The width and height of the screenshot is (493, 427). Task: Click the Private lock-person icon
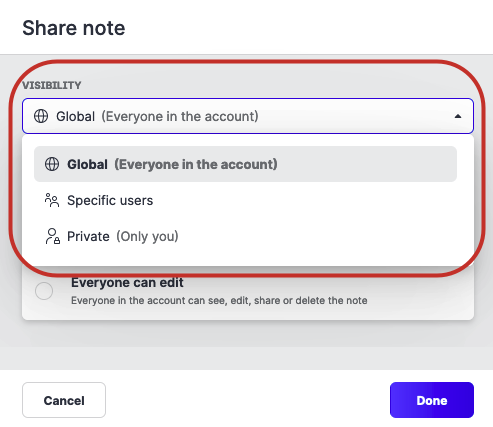(52, 236)
